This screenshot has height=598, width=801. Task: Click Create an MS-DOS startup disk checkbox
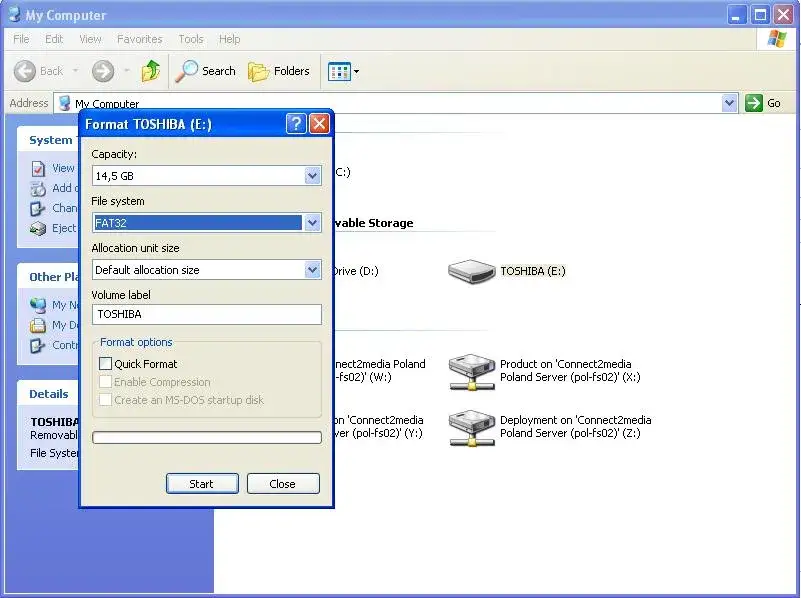105,399
